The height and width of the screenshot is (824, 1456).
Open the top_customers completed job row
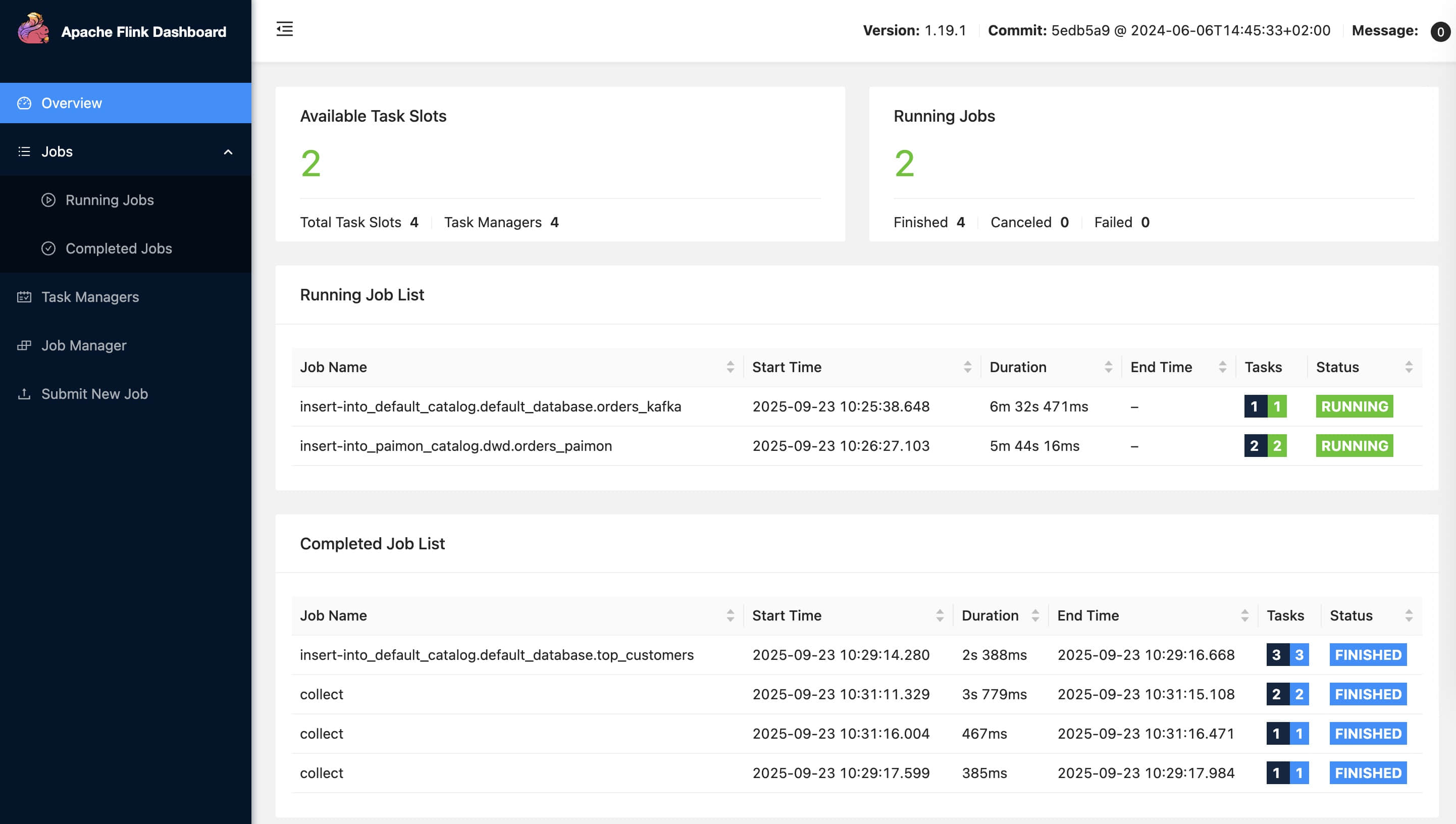click(x=496, y=655)
